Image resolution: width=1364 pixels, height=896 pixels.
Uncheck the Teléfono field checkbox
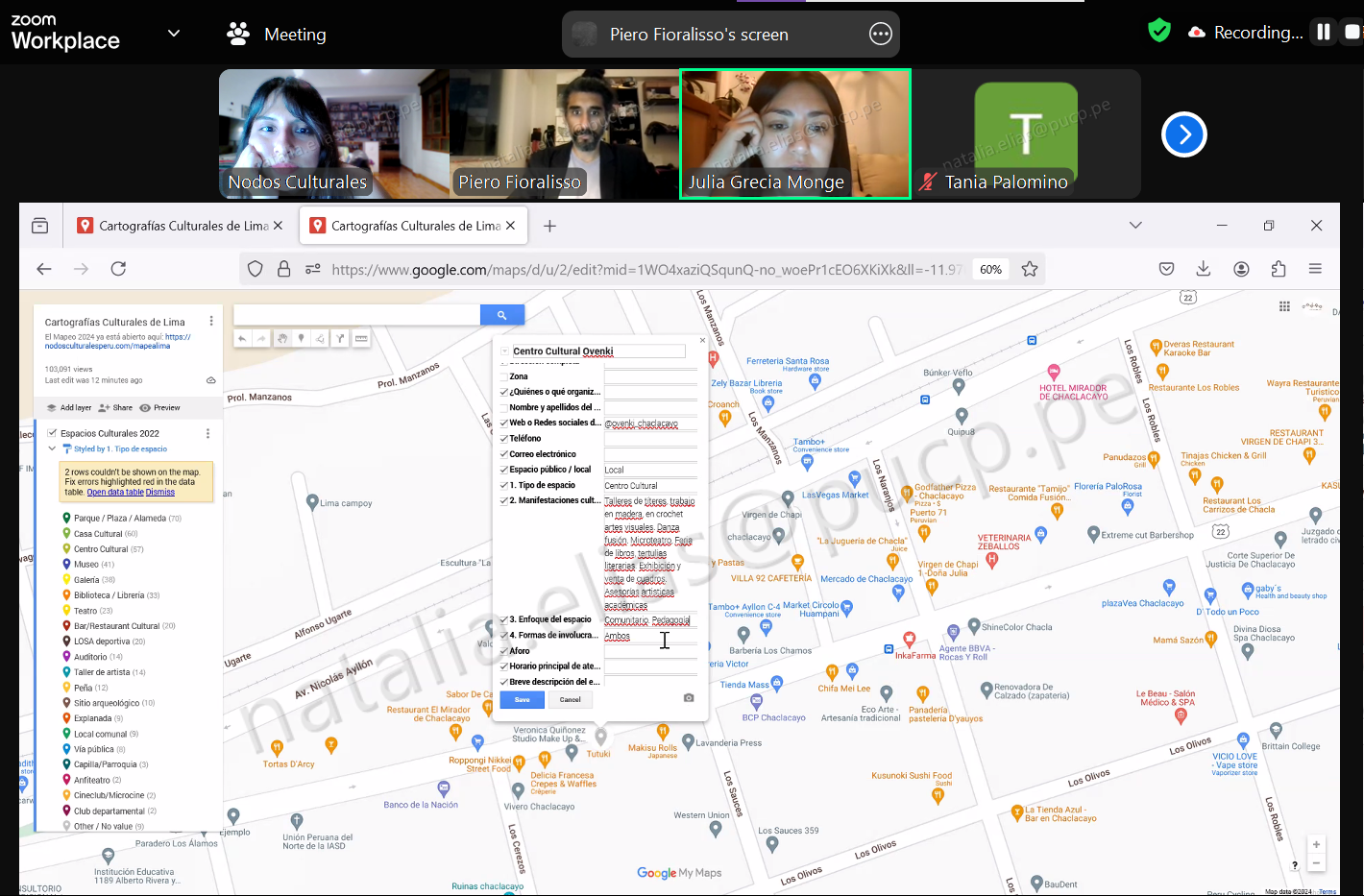(x=503, y=438)
